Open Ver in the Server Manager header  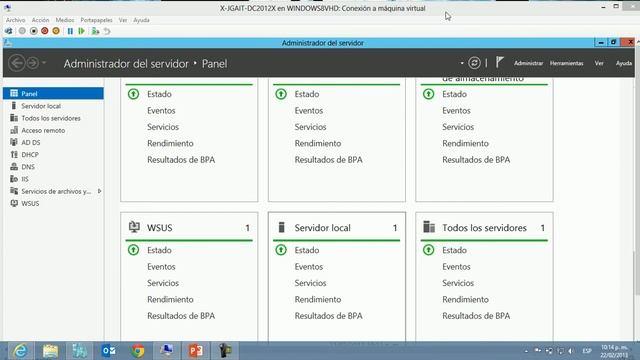pyautogui.click(x=599, y=63)
